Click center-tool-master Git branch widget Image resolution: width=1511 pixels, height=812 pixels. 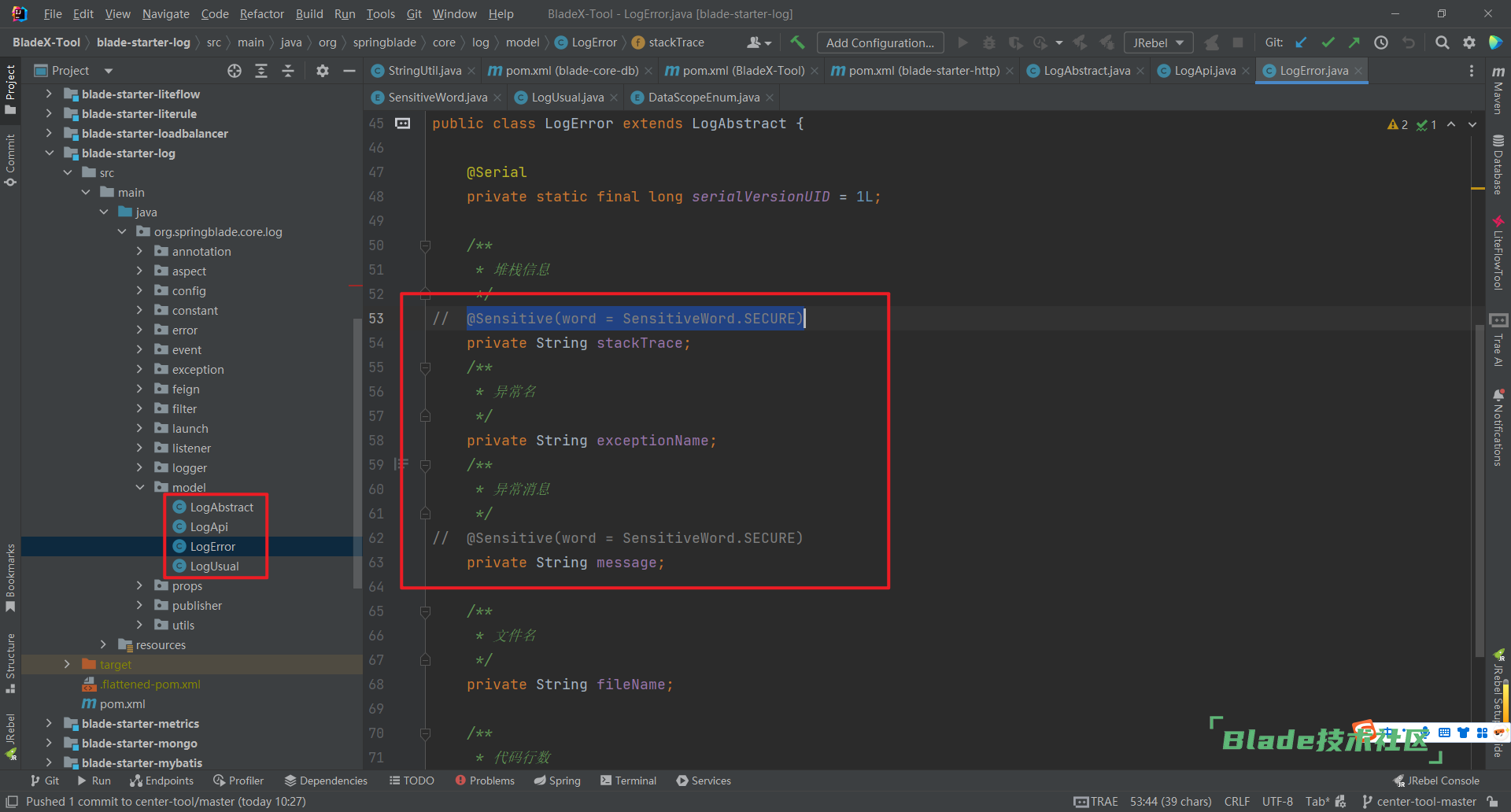(1420, 801)
